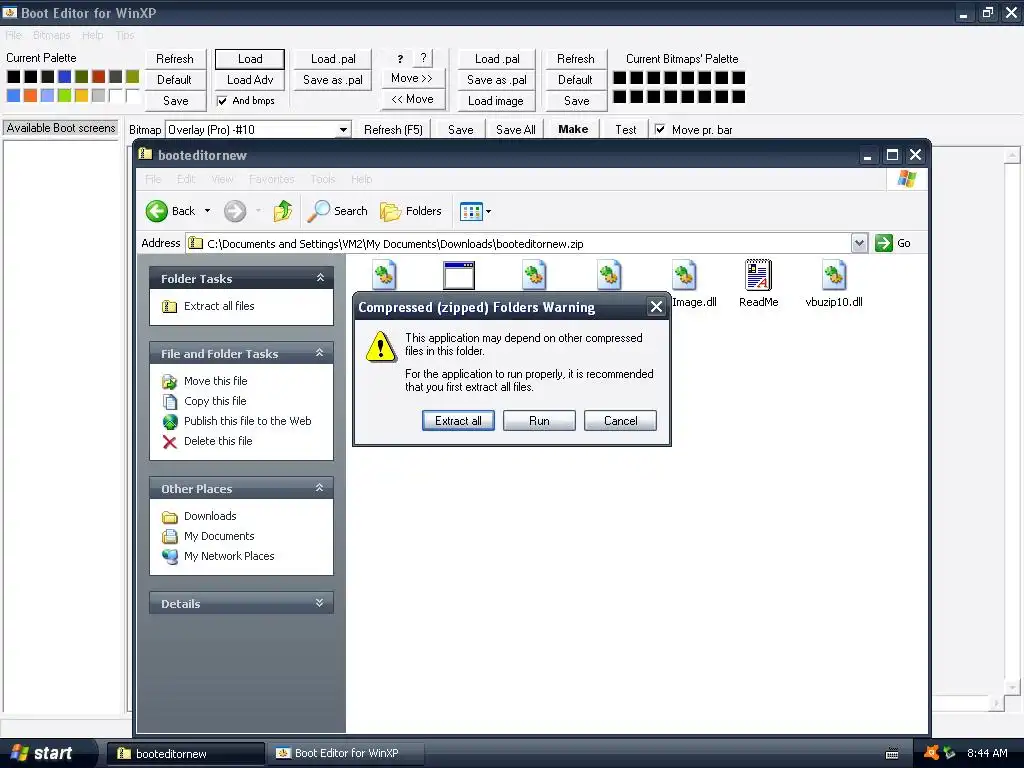Toggle the And bmps checkbox
The image size is (1024, 768).
coord(222,101)
